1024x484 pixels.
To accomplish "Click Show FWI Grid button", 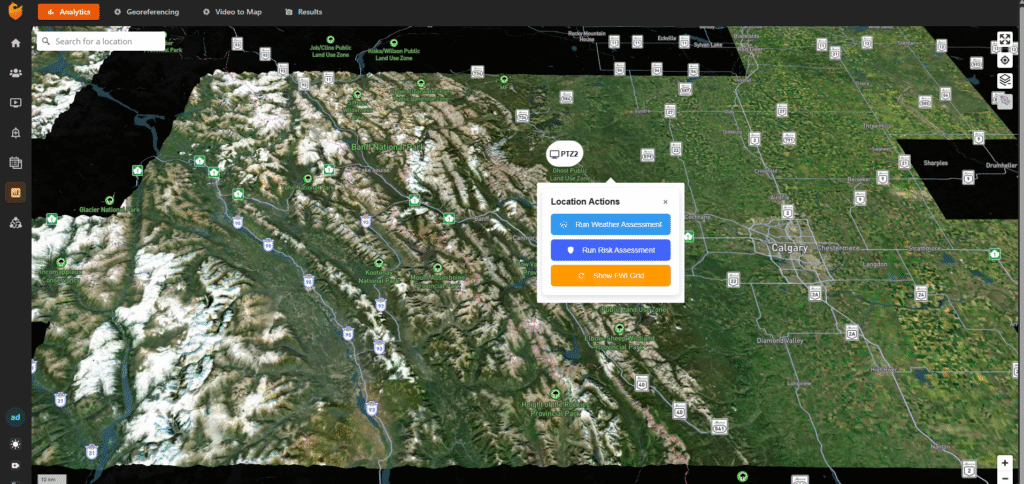I will (611, 276).
